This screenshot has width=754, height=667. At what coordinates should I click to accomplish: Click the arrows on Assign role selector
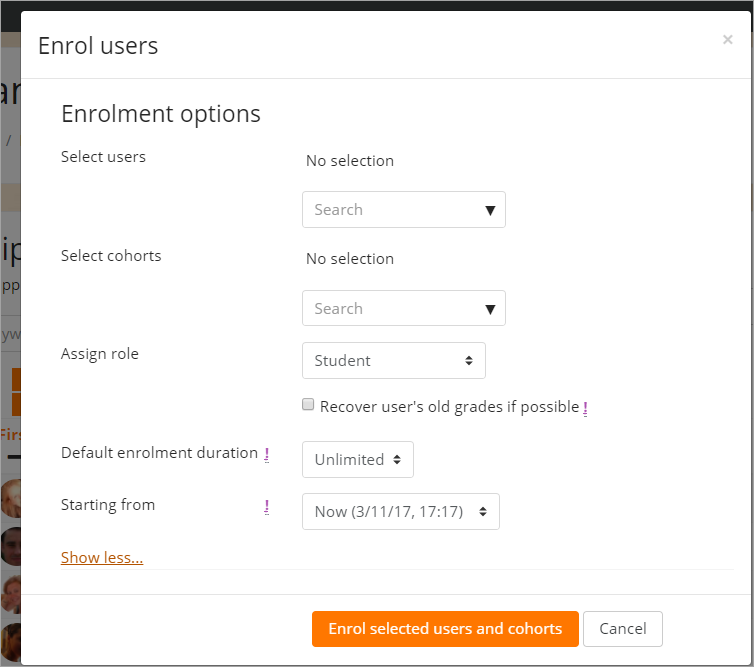tap(469, 361)
